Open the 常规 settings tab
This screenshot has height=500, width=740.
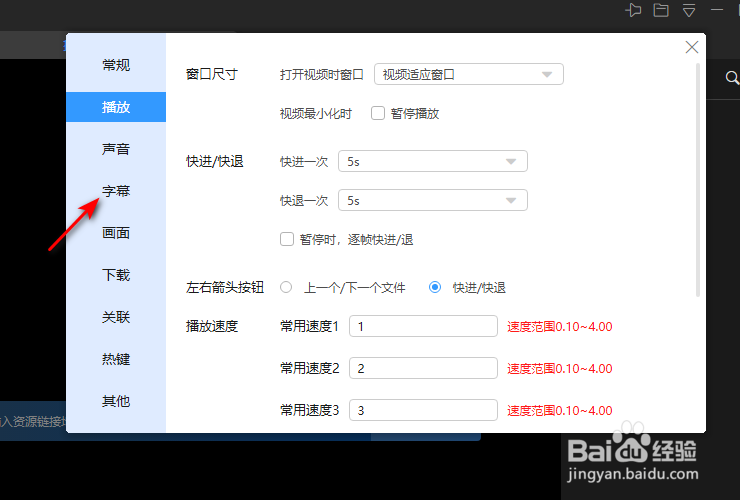point(116,65)
